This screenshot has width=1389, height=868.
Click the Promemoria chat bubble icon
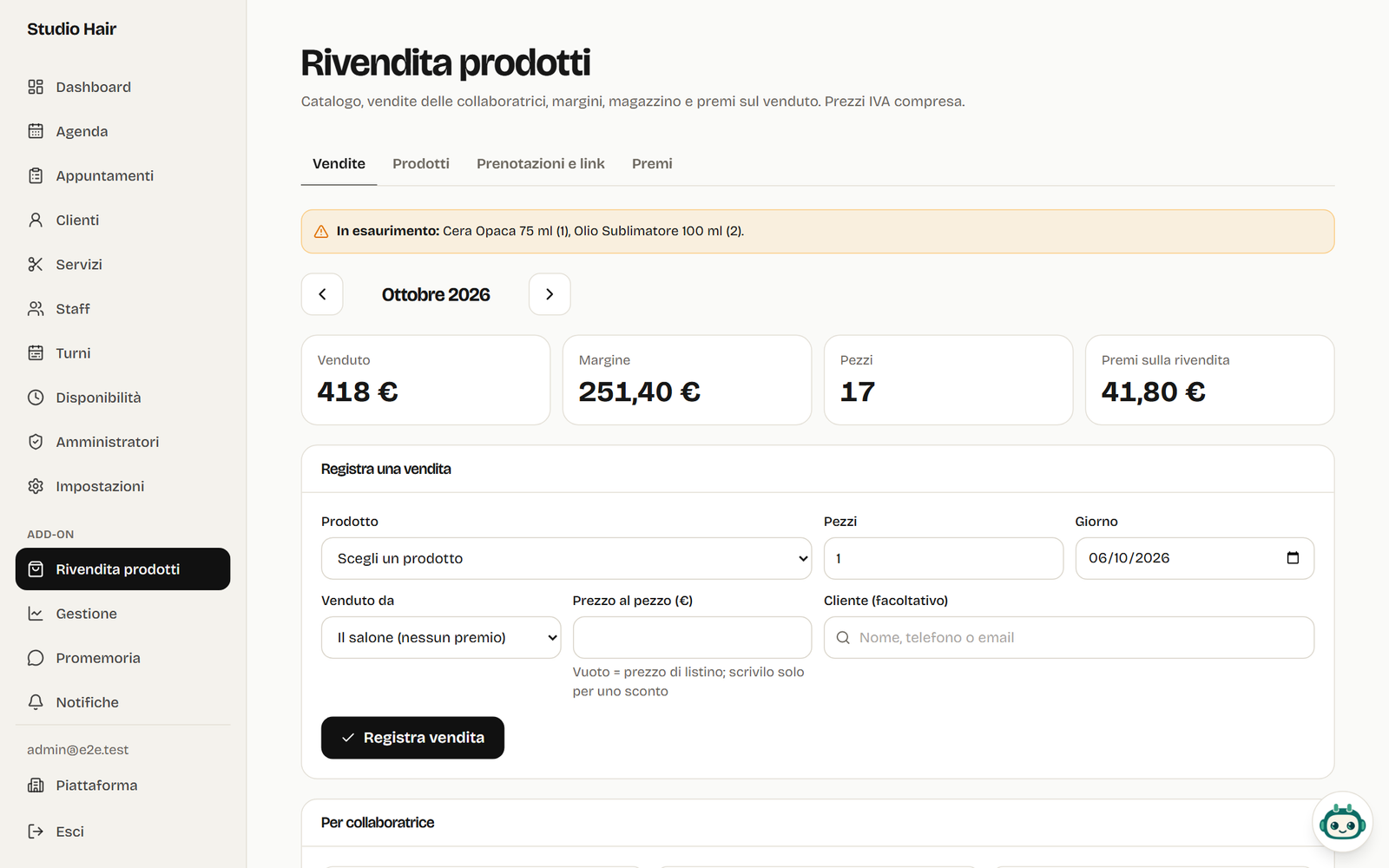[x=36, y=658]
